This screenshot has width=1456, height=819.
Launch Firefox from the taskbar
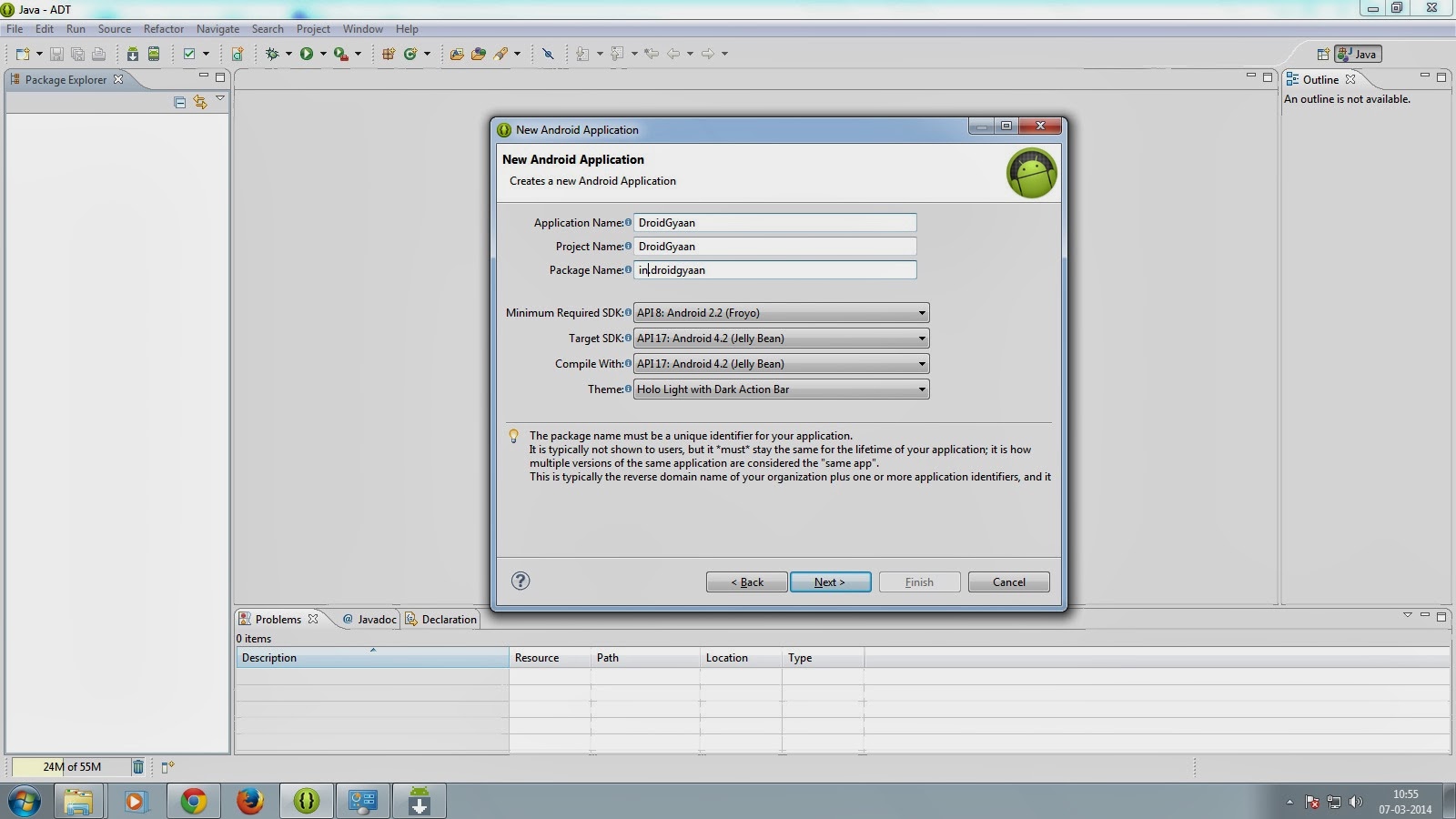[249, 802]
